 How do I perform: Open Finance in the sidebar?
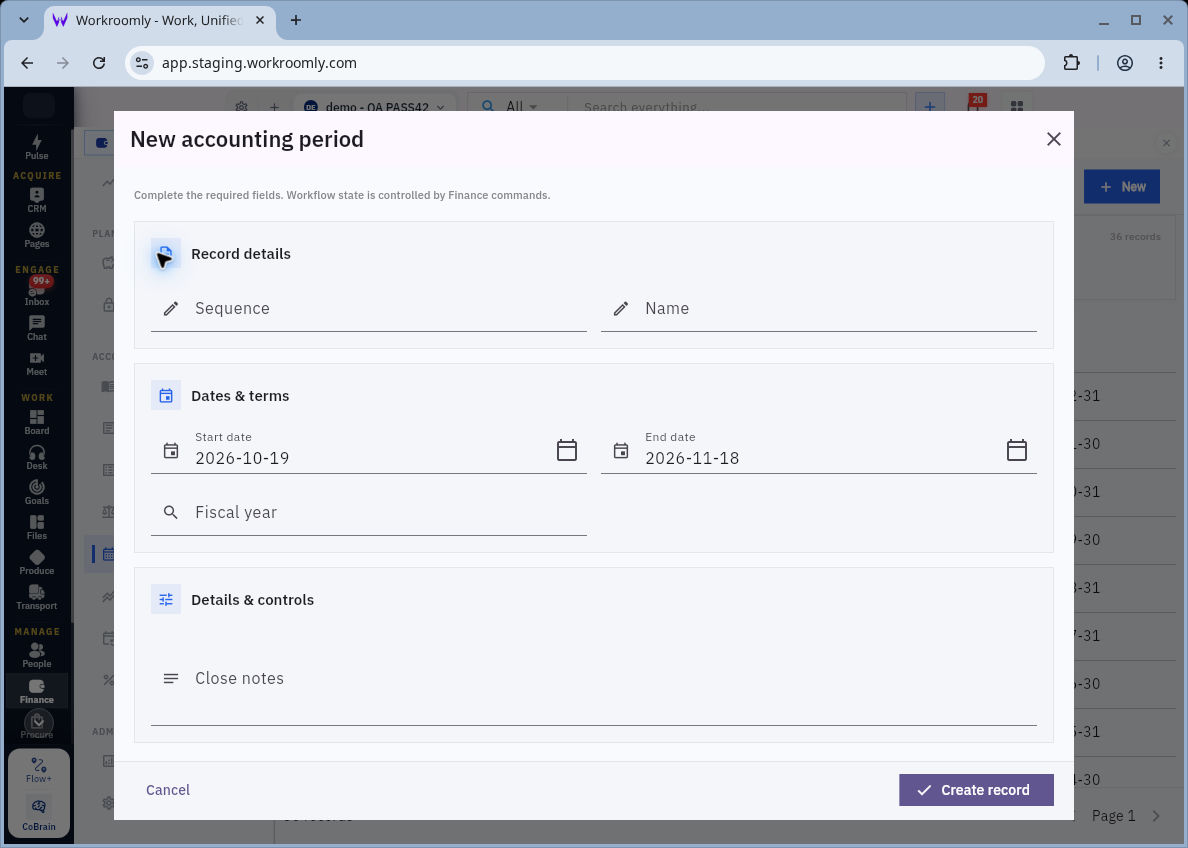coord(36,691)
